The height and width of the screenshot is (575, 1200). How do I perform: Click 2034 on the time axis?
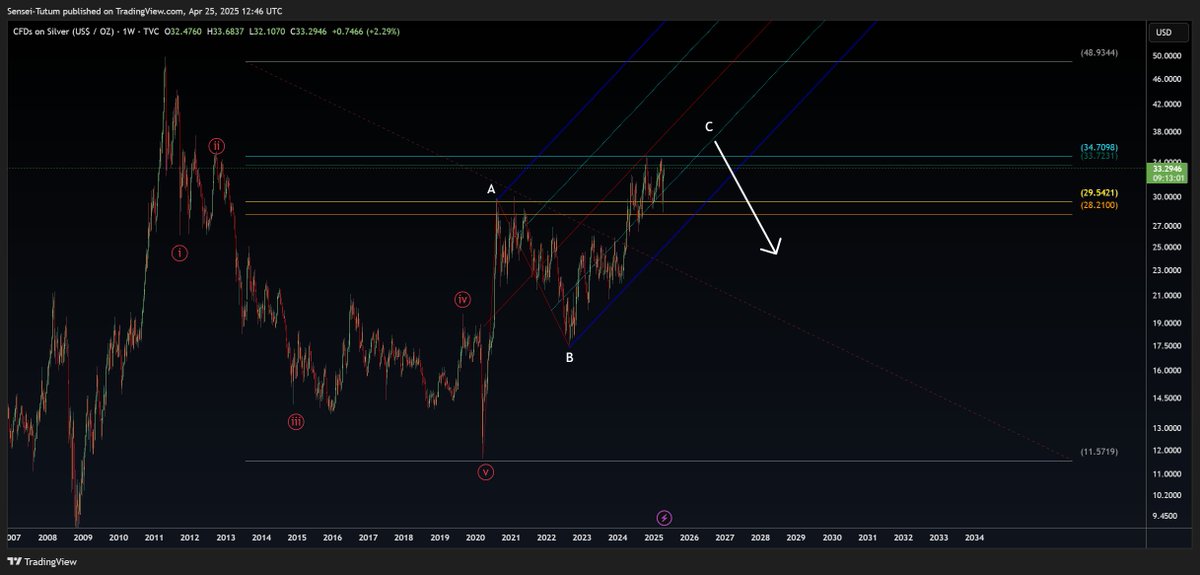[974, 538]
